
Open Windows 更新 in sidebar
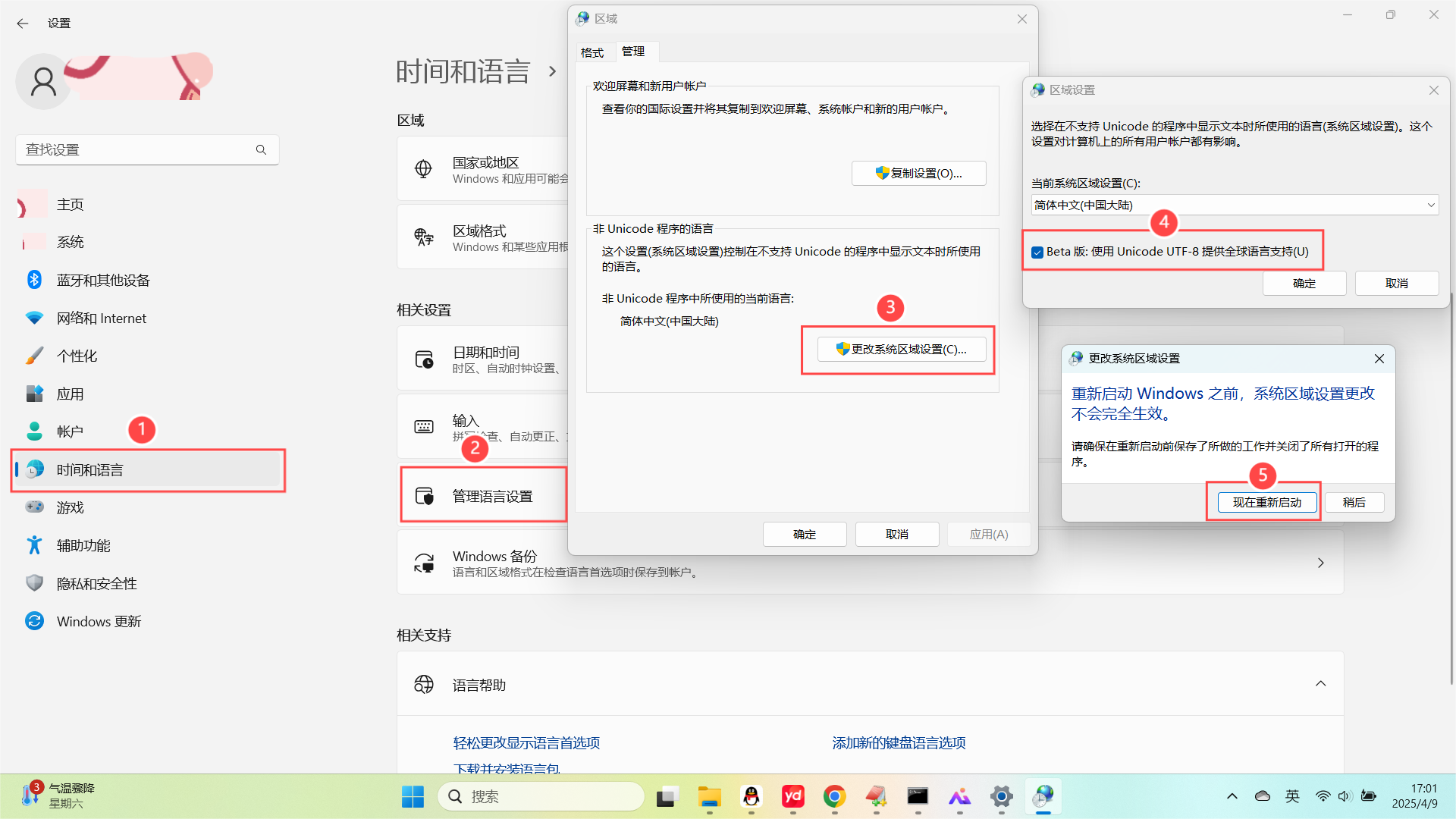point(99,620)
